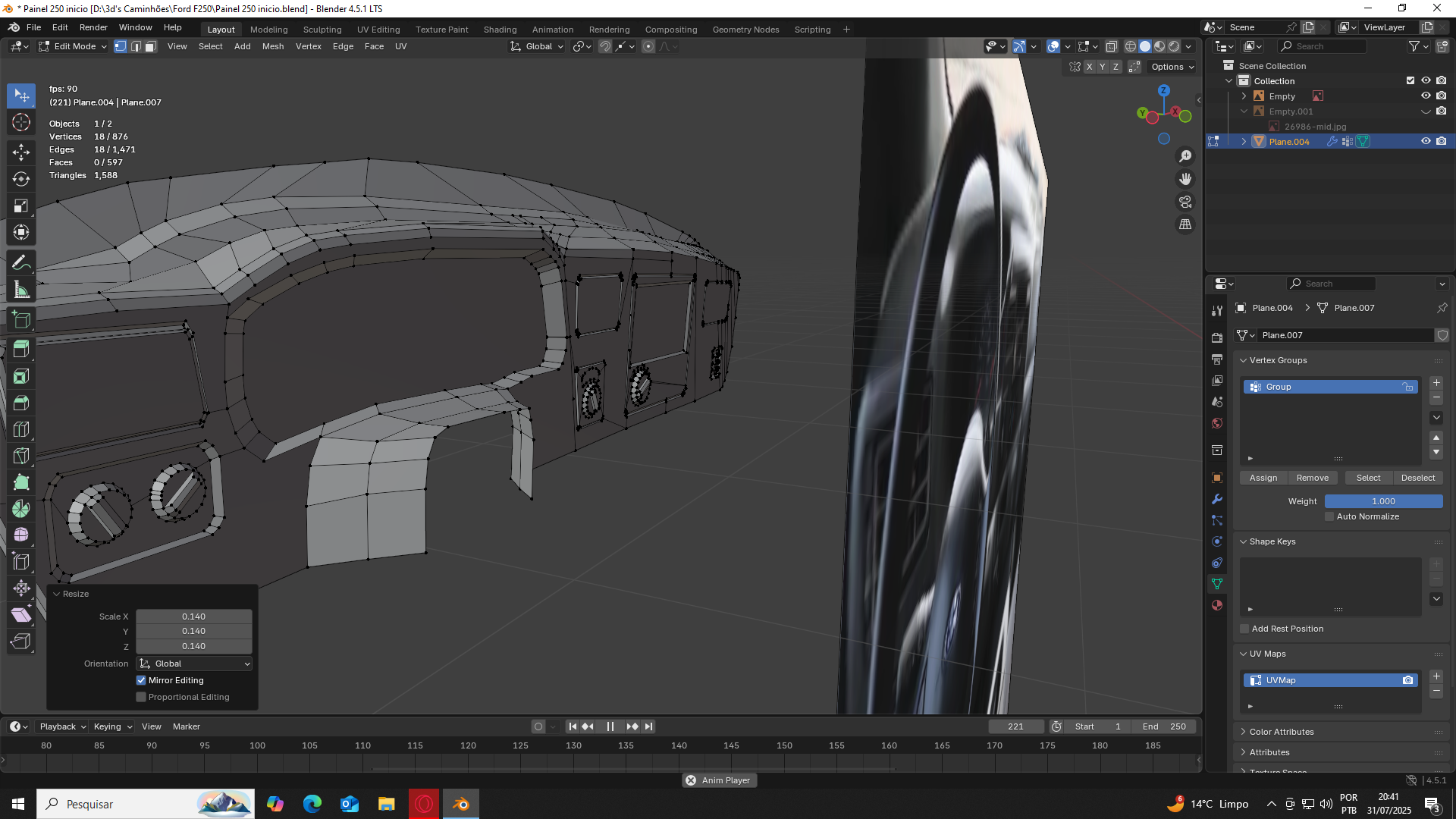The width and height of the screenshot is (1456, 819).
Task: Open the Global orientation dropdown in Resize
Action: 194,664
